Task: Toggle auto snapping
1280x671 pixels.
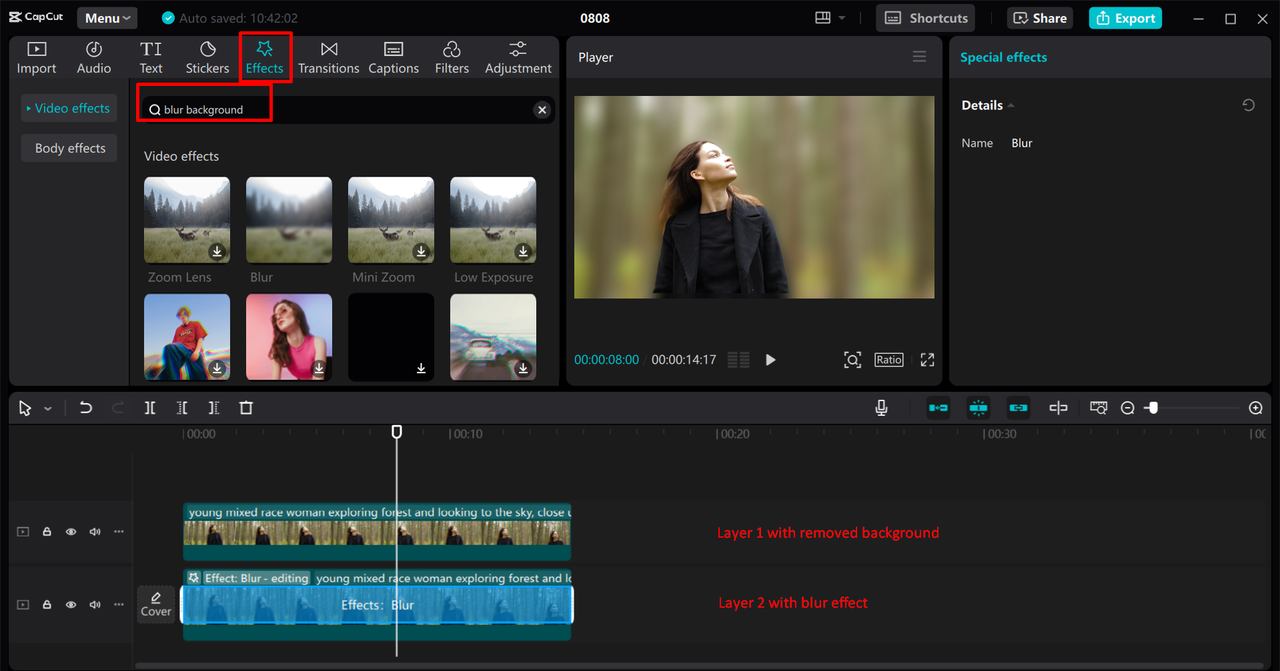Action: pos(978,408)
